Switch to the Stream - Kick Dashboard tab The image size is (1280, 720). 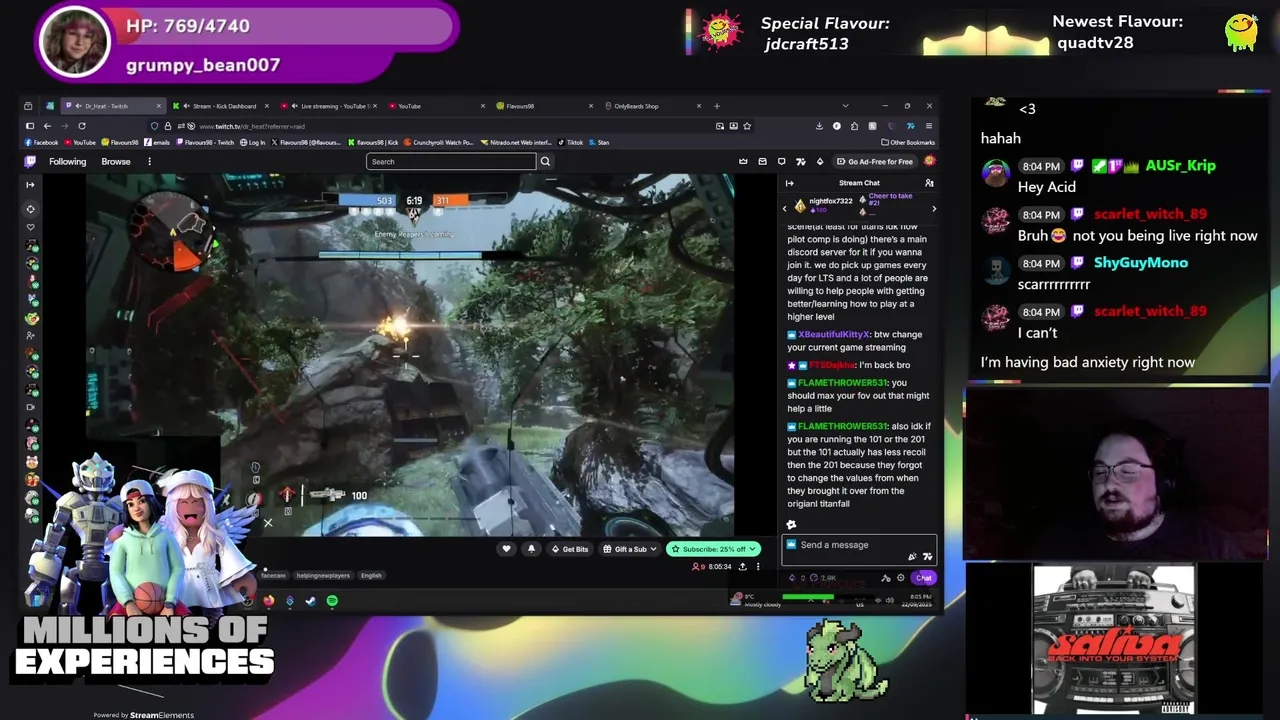(x=220, y=106)
